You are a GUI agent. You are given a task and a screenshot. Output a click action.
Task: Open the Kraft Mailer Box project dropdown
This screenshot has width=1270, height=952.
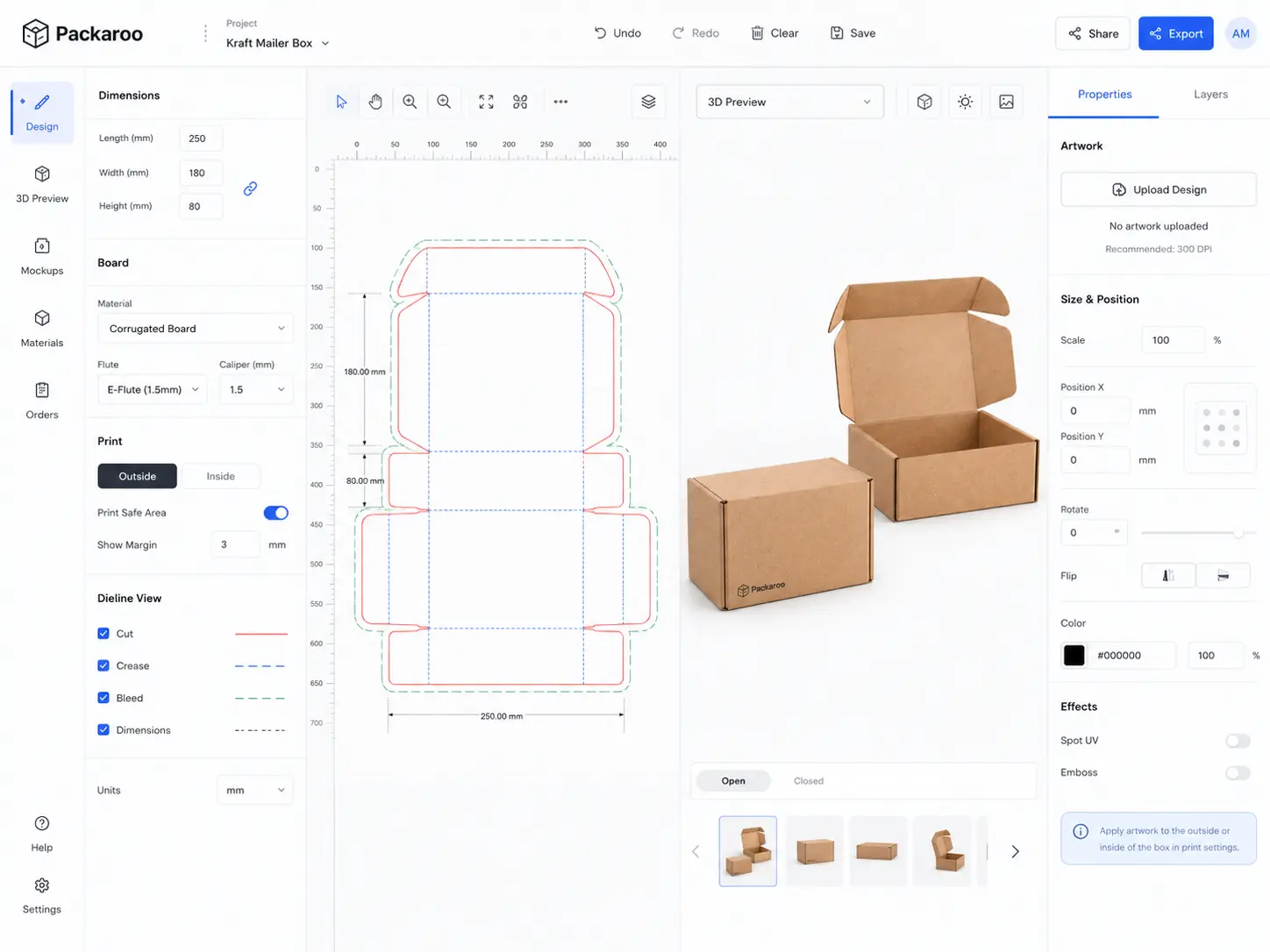pos(277,43)
